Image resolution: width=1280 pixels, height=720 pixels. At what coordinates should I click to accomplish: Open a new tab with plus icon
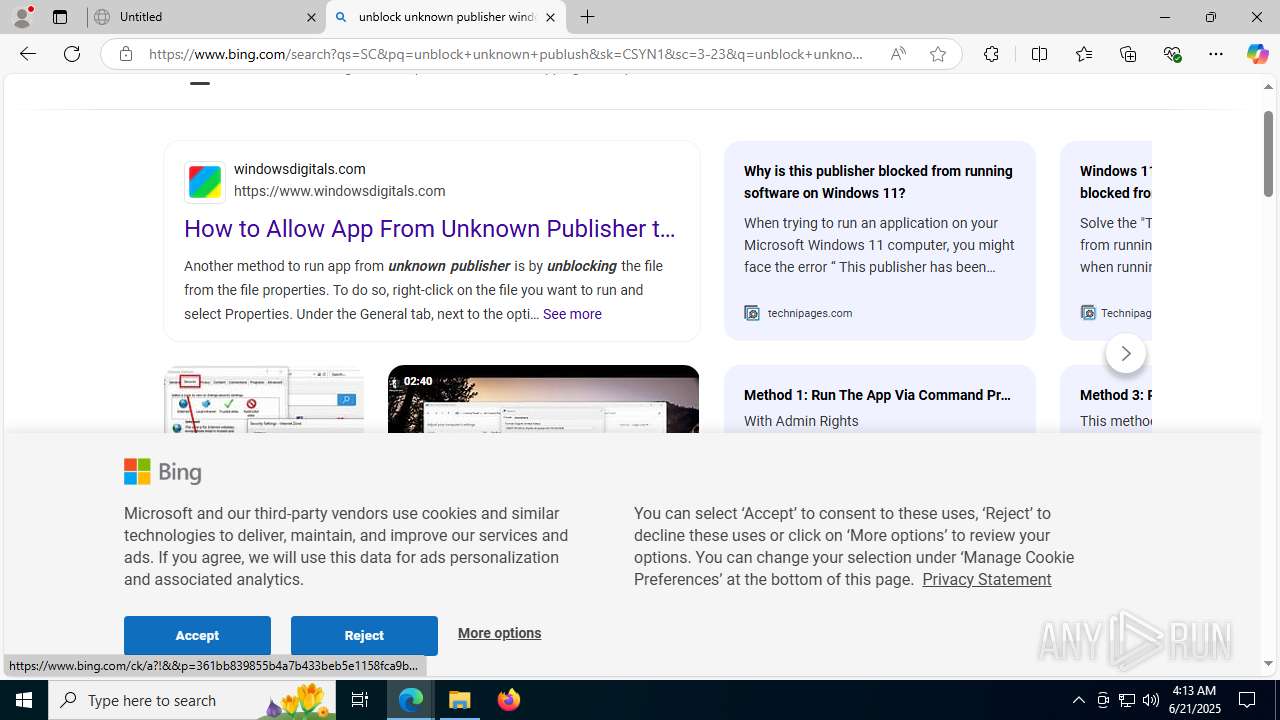click(x=588, y=17)
